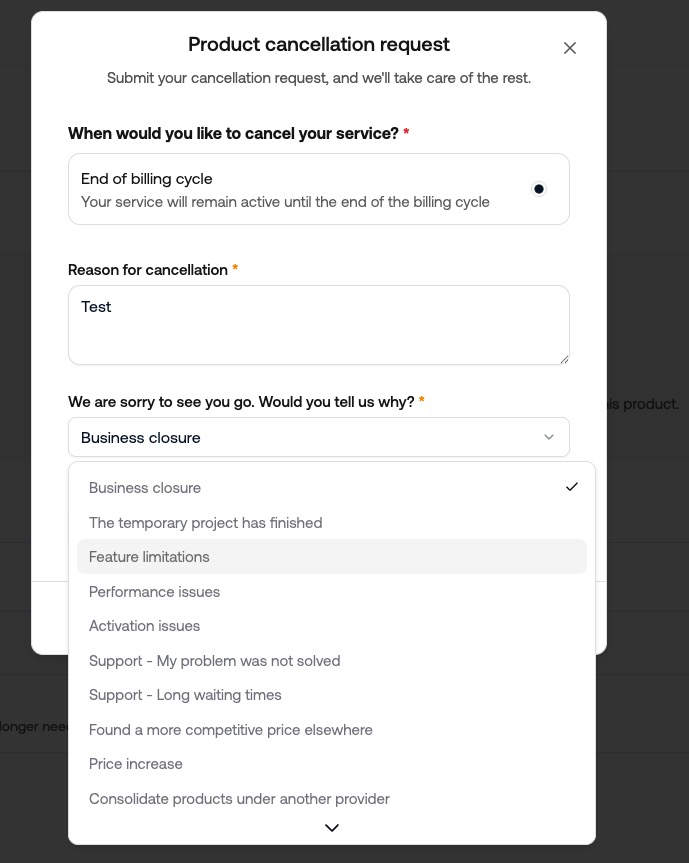Image resolution: width=689 pixels, height=863 pixels.
Task: Choose Activation issues option
Action: [x=144, y=626]
